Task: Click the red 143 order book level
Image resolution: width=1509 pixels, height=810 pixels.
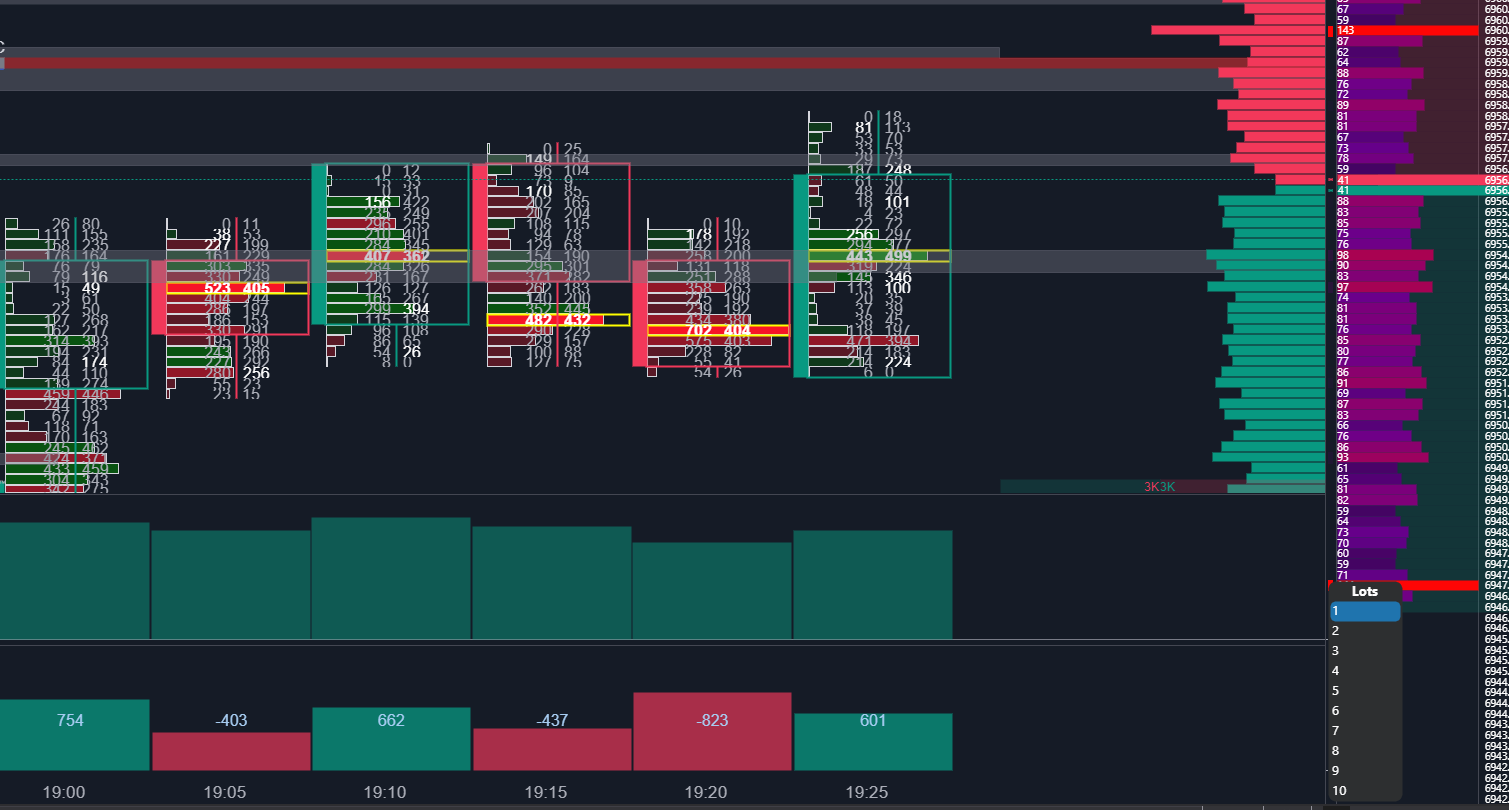Action: point(1403,31)
